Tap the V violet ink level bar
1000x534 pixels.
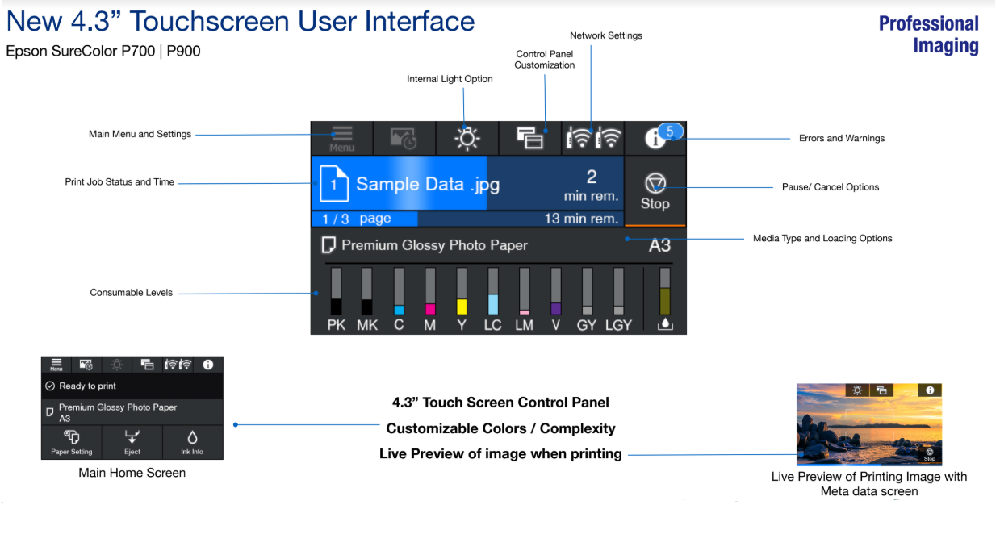coord(555,291)
